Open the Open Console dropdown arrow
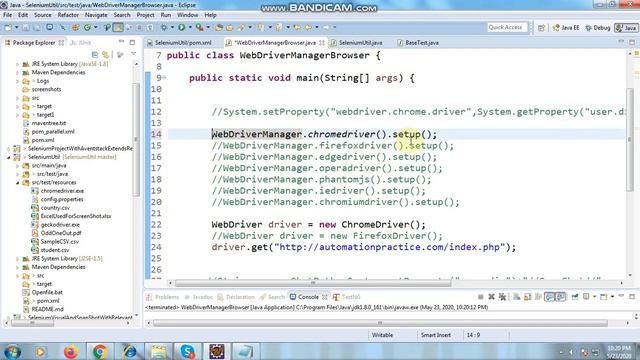The image size is (640, 360). 612,297
